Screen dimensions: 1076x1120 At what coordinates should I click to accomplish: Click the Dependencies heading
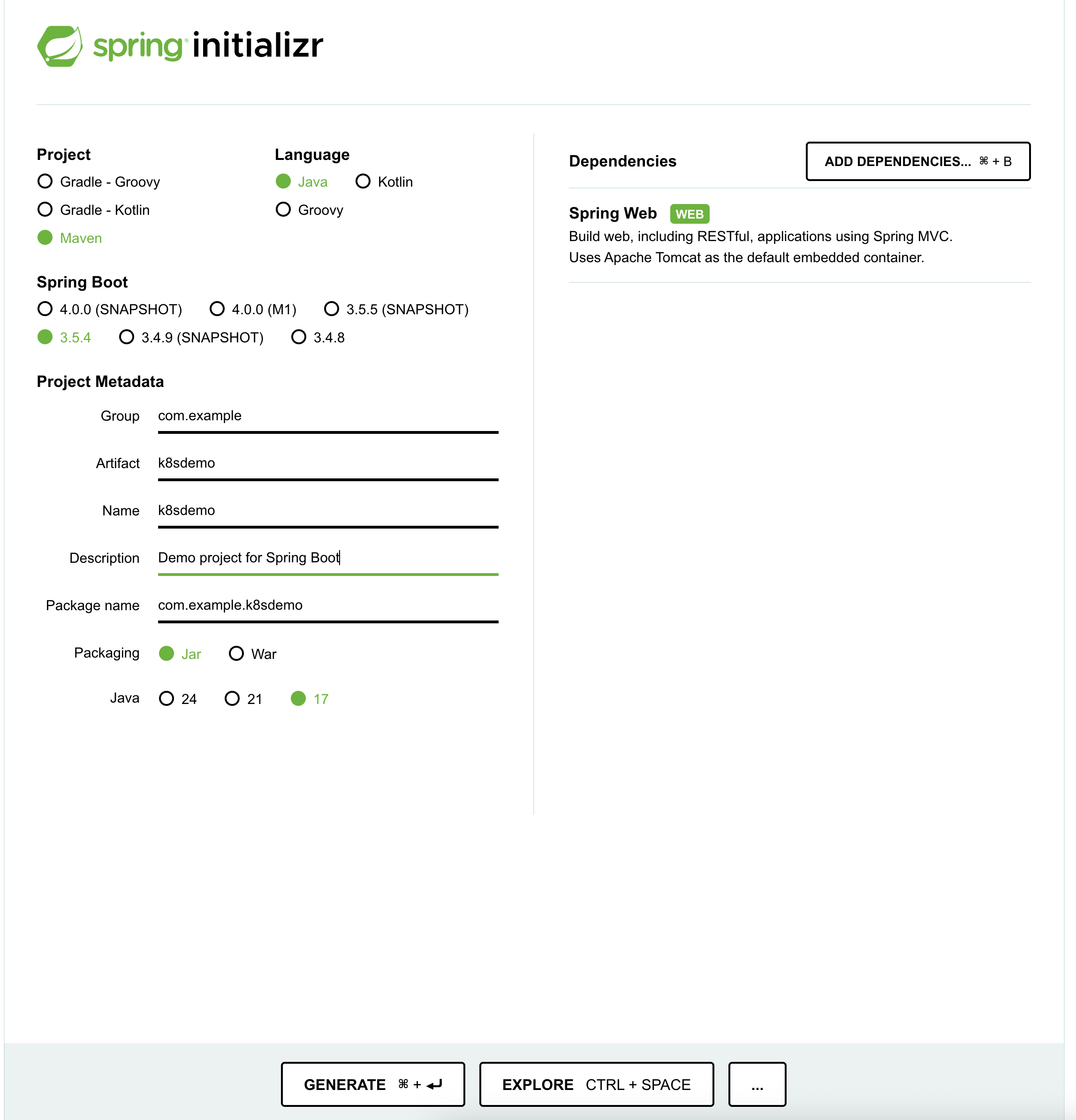[622, 162]
